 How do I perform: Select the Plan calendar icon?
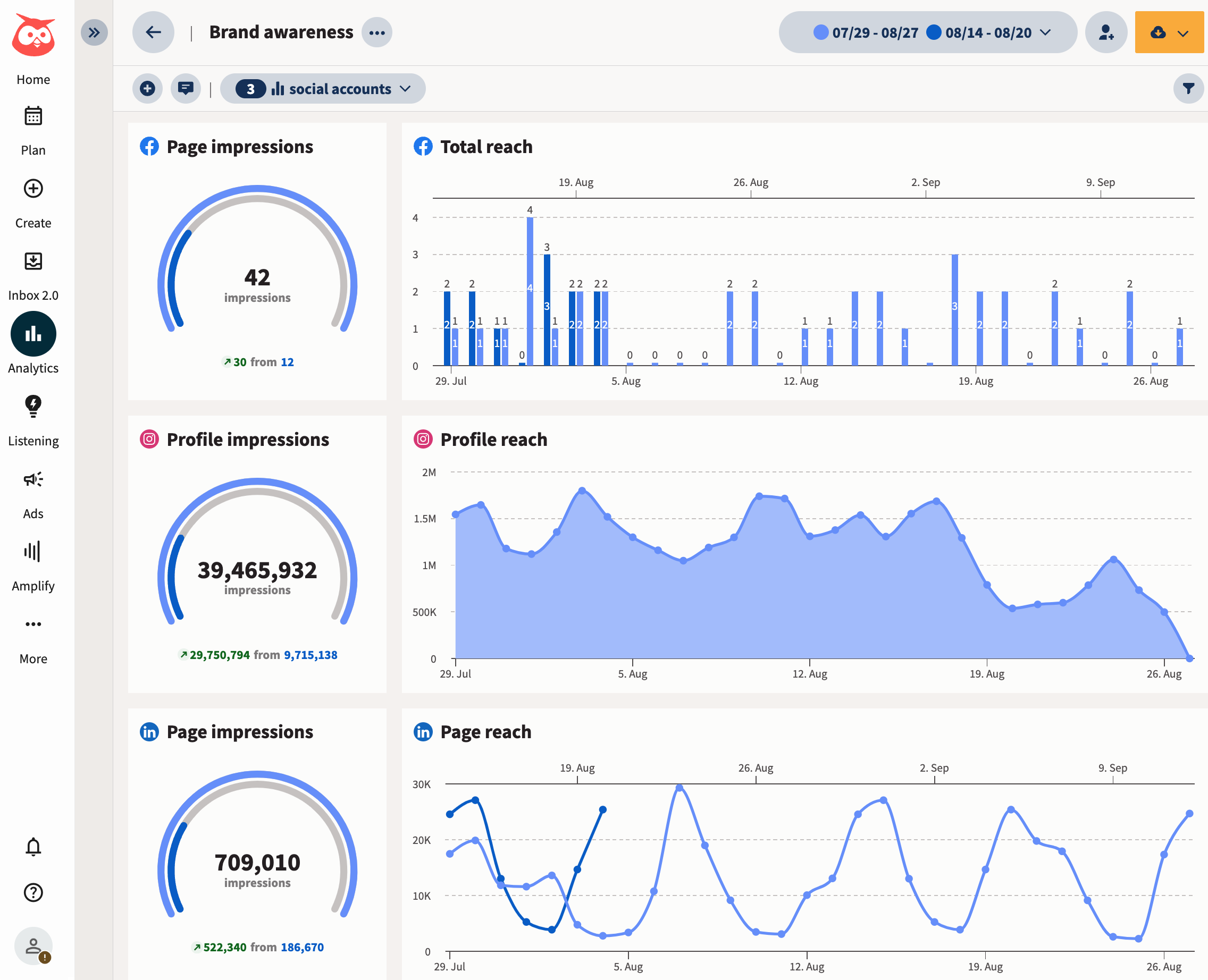click(x=33, y=116)
